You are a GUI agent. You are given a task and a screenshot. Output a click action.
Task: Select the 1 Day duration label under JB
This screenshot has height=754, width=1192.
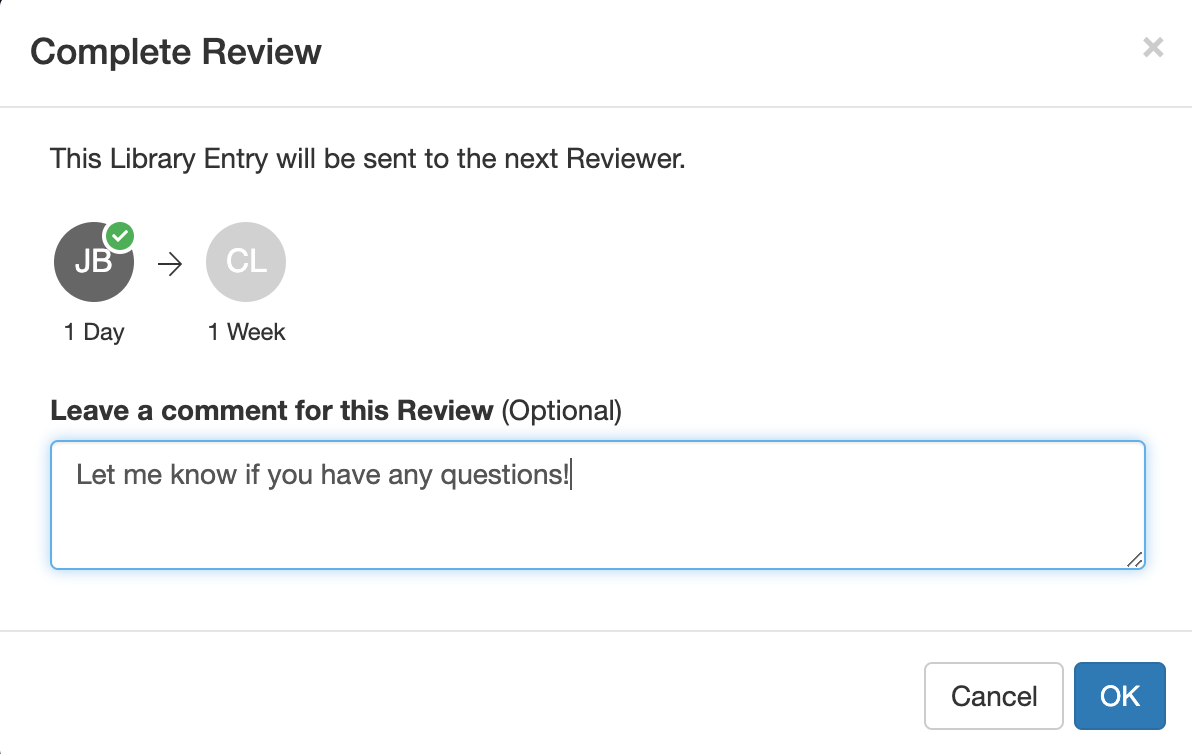click(93, 332)
